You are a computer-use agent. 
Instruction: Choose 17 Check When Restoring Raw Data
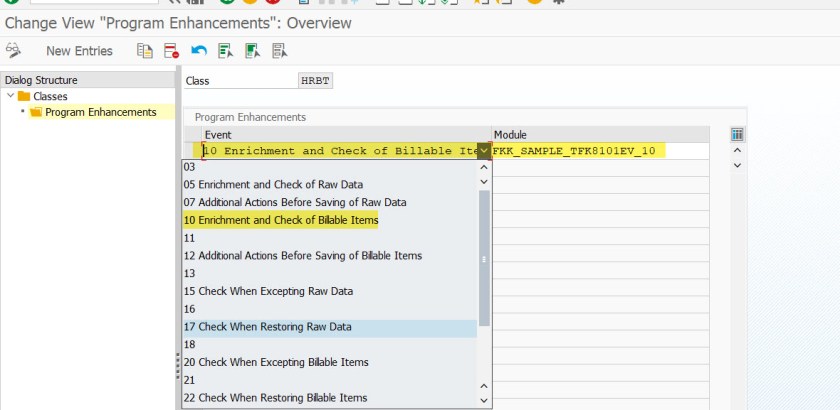pyautogui.click(x=329, y=327)
